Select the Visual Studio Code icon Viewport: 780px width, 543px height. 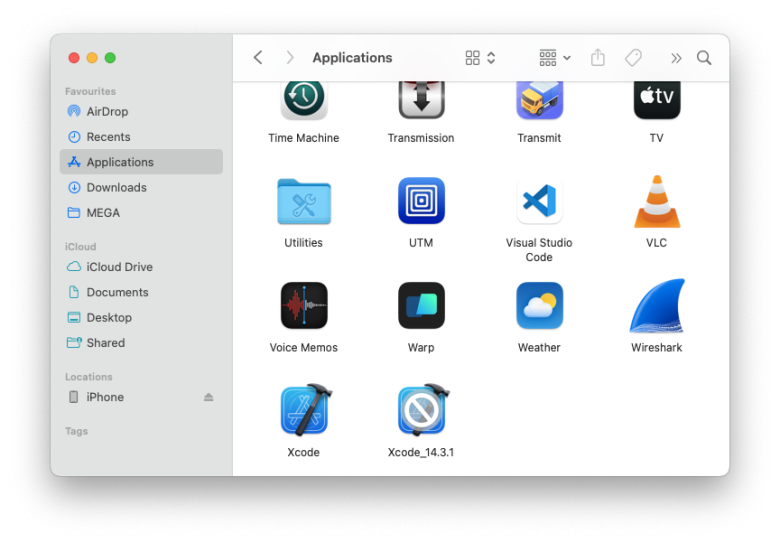click(x=539, y=201)
